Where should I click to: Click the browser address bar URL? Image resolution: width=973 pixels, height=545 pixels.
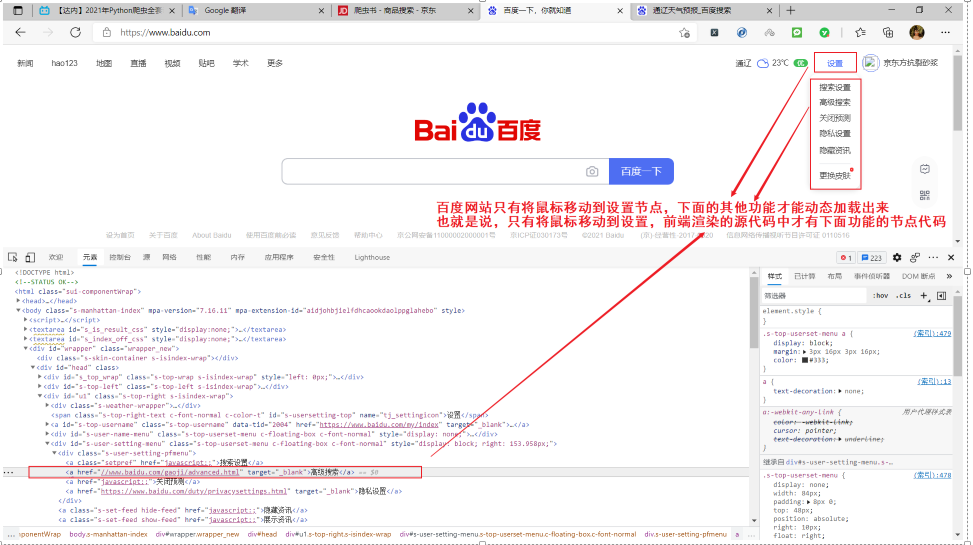(165, 32)
